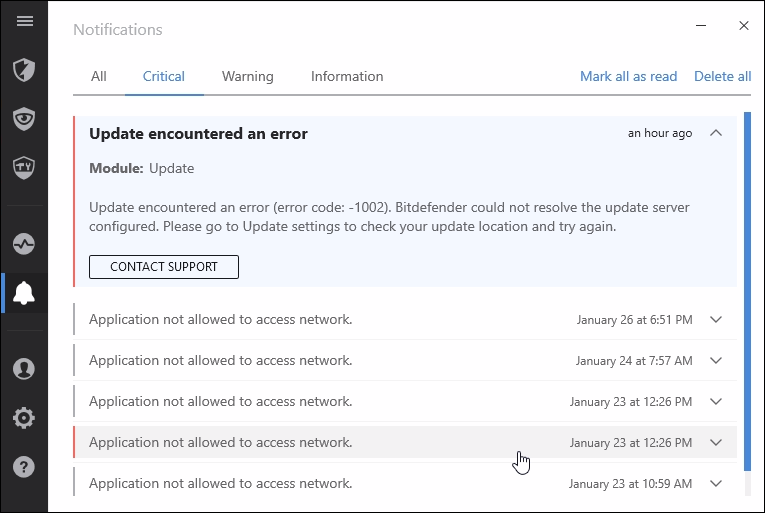Click the 'an hour ago' timestamp

pyautogui.click(x=660, y=133)
